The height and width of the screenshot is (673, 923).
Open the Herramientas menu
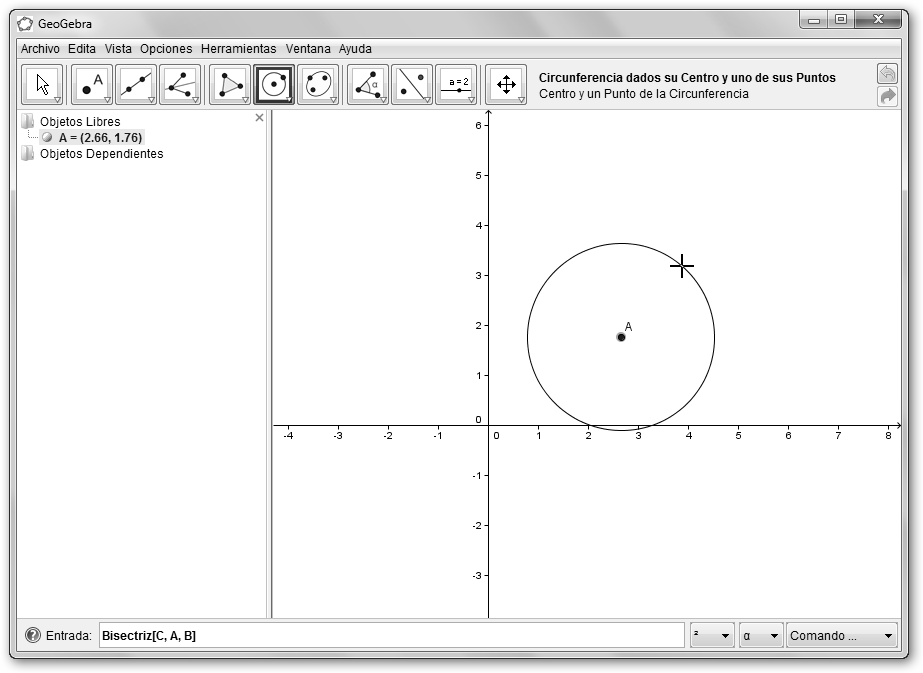point(238,48)
